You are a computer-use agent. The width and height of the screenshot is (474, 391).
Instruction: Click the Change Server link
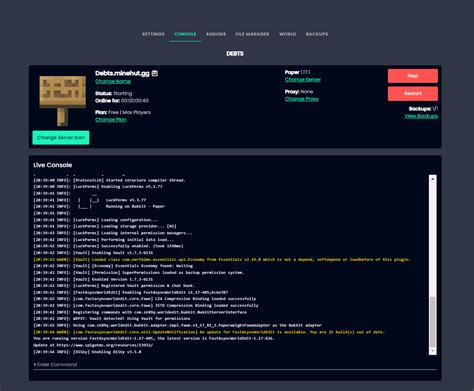(303, 80)
